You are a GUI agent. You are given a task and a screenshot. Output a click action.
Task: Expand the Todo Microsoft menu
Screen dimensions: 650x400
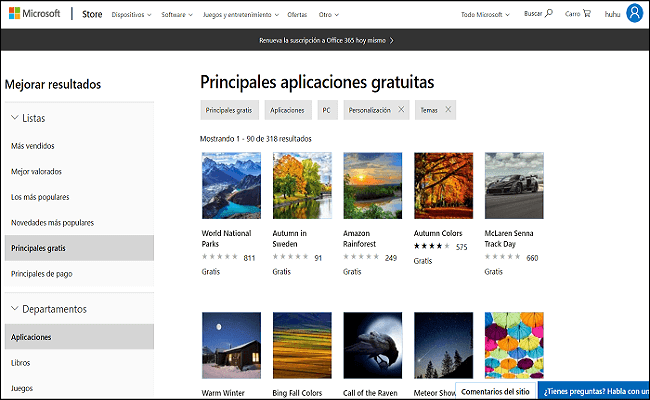coord(485,15)
